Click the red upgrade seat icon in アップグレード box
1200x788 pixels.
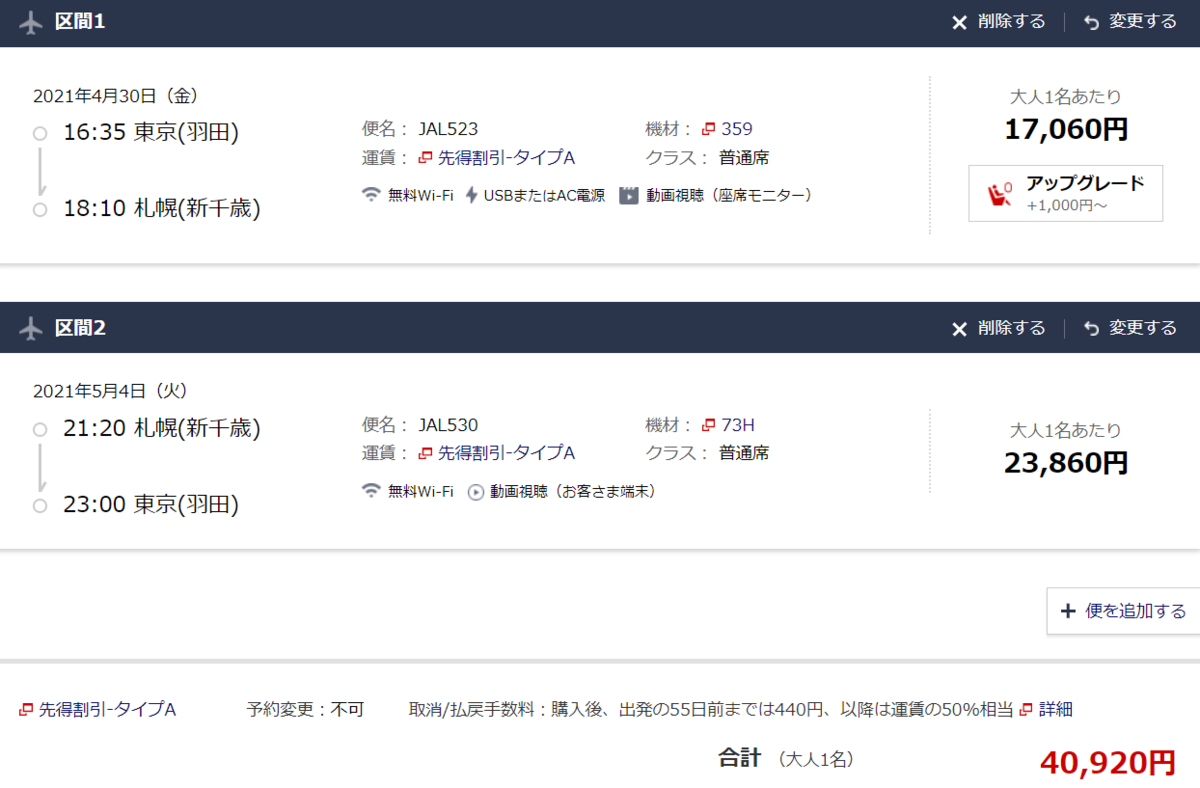coord(997,194)
